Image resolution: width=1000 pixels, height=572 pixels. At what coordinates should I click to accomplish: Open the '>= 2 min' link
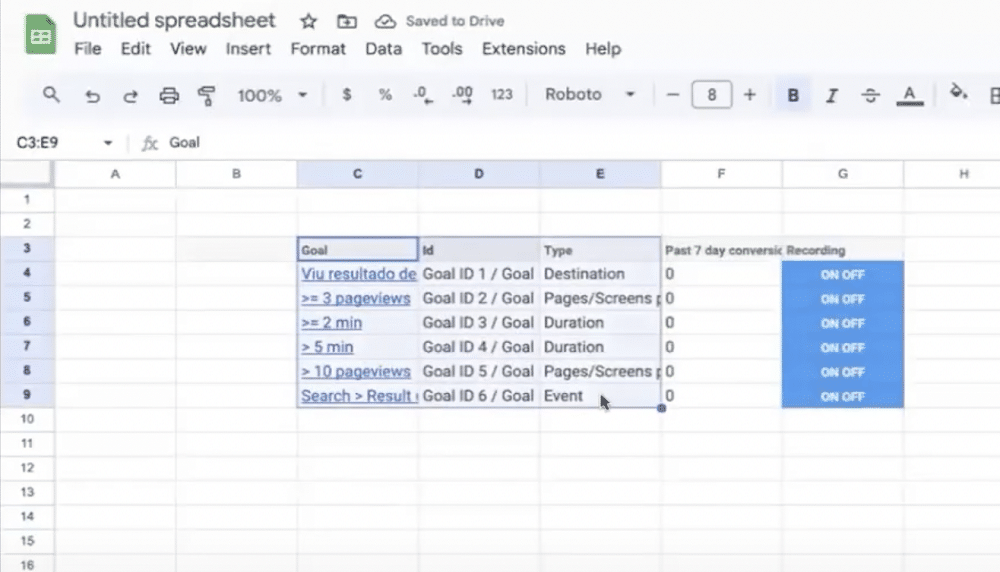(331, 323)
